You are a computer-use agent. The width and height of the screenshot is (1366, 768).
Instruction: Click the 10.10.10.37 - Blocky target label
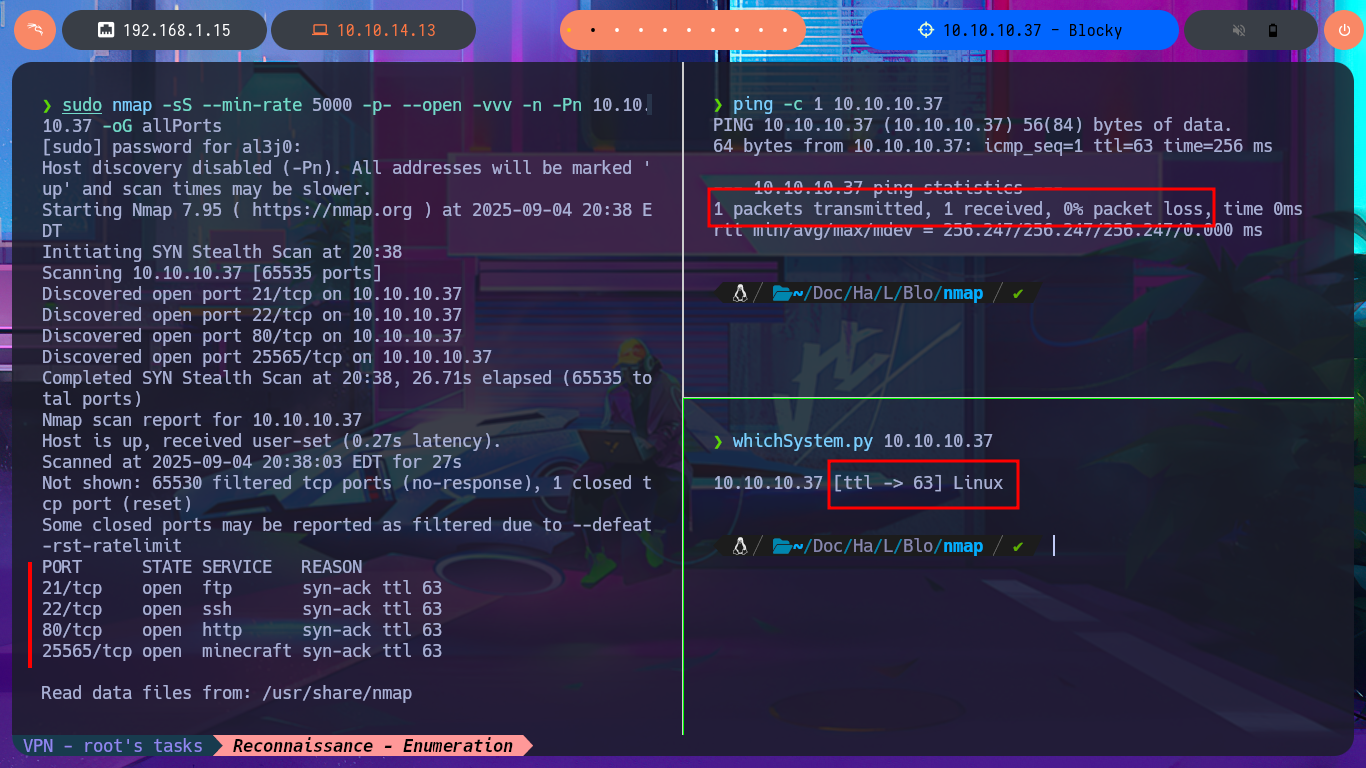[x=1032, y=30]
